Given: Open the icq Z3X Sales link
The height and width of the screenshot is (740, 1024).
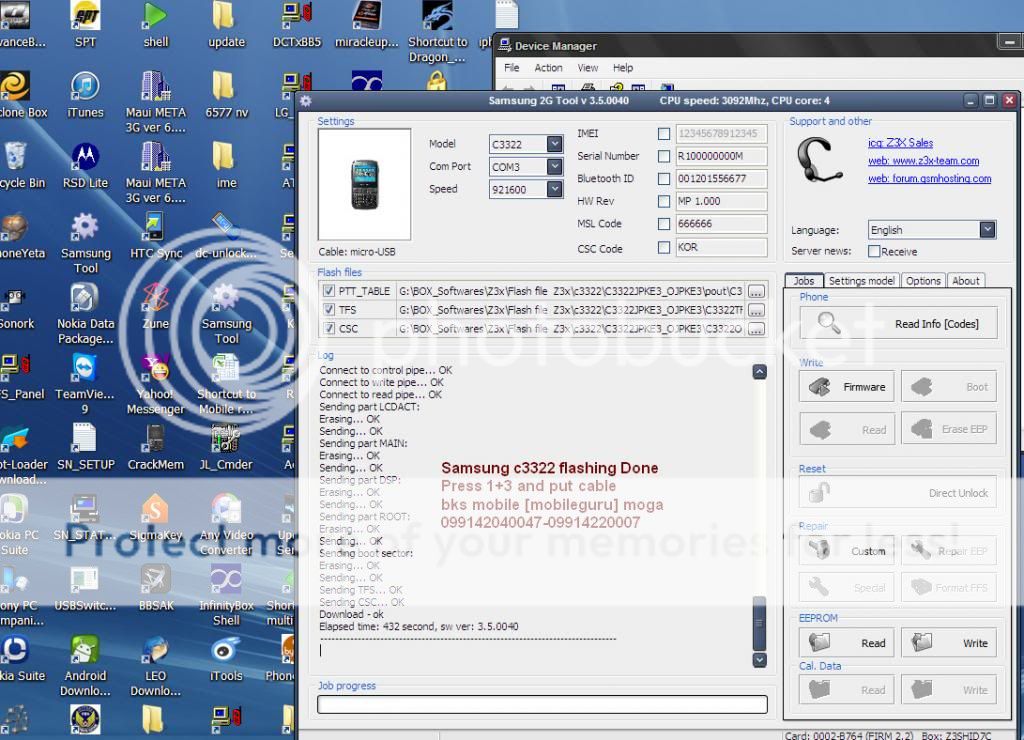Looking at the screenshot, I should pos(900,143).
